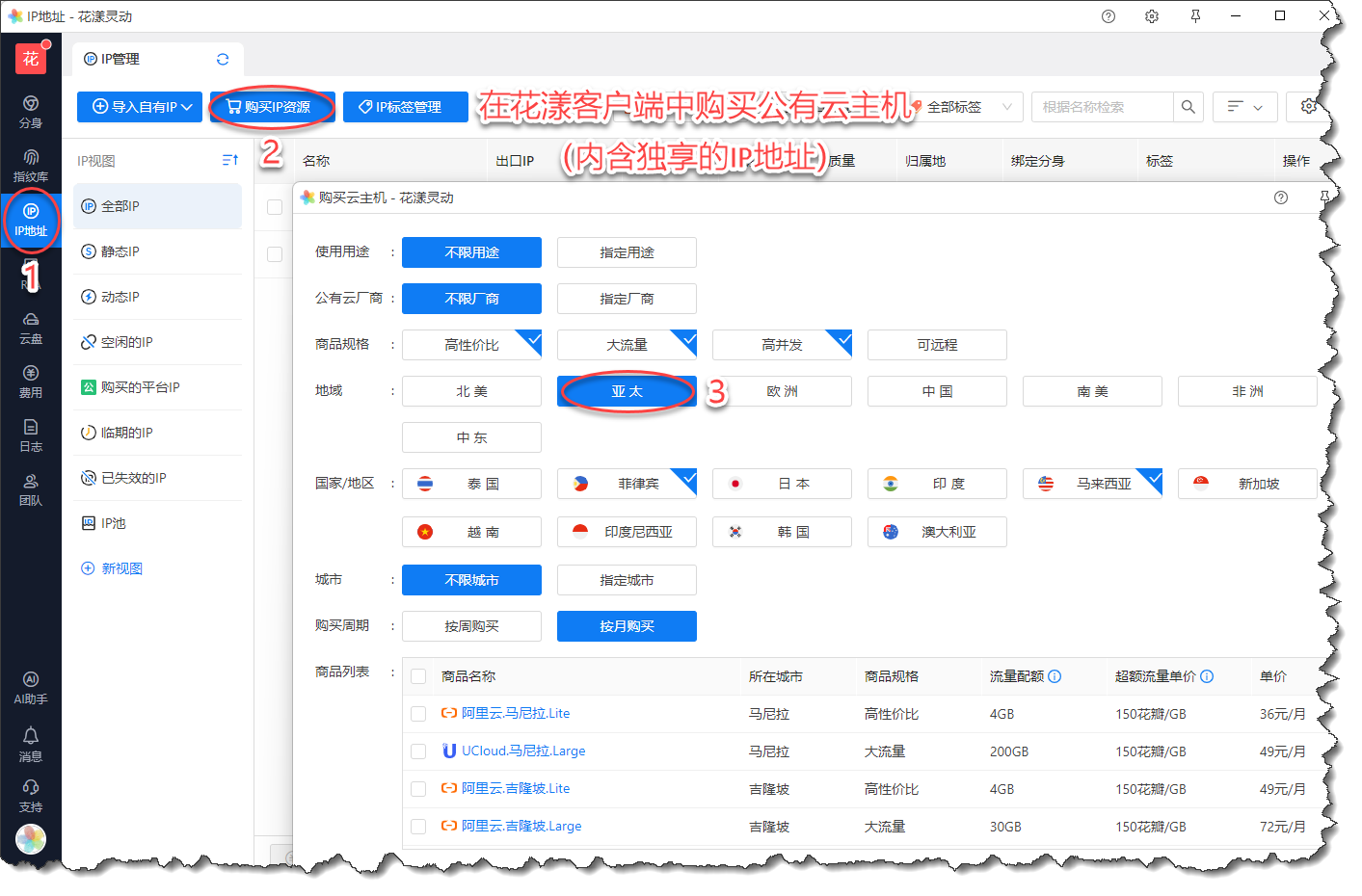Refresh the IP管理 tab
1362x896 pixels.
coord(223,59)
